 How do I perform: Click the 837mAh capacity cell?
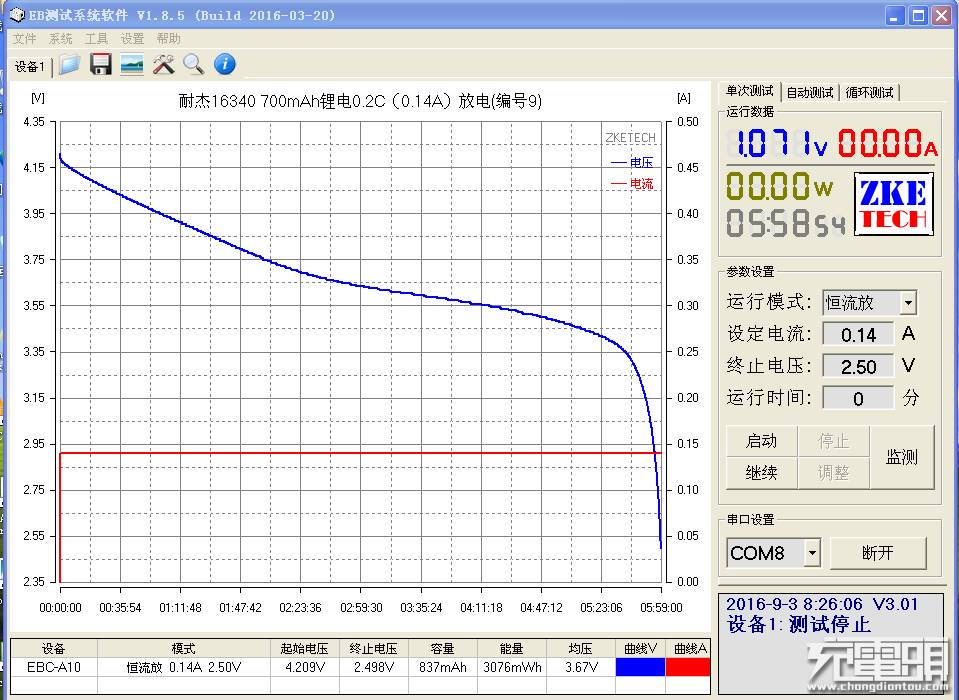point(443,667)
